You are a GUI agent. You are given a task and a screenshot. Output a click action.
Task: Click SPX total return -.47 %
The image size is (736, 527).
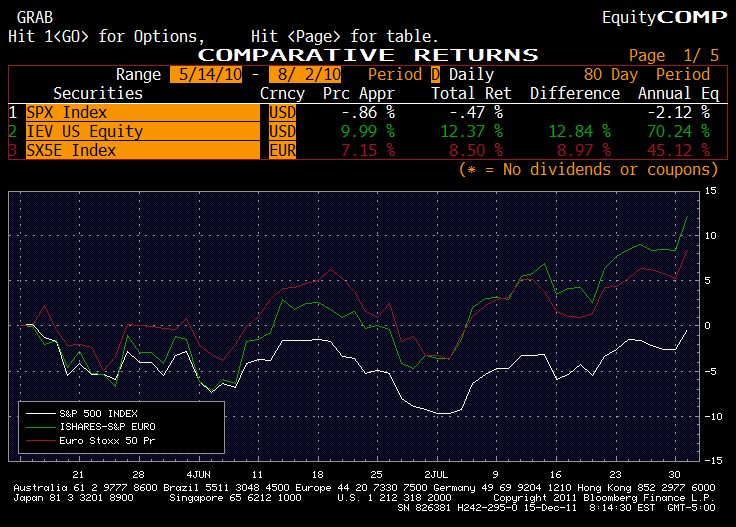tap(476, 113)
